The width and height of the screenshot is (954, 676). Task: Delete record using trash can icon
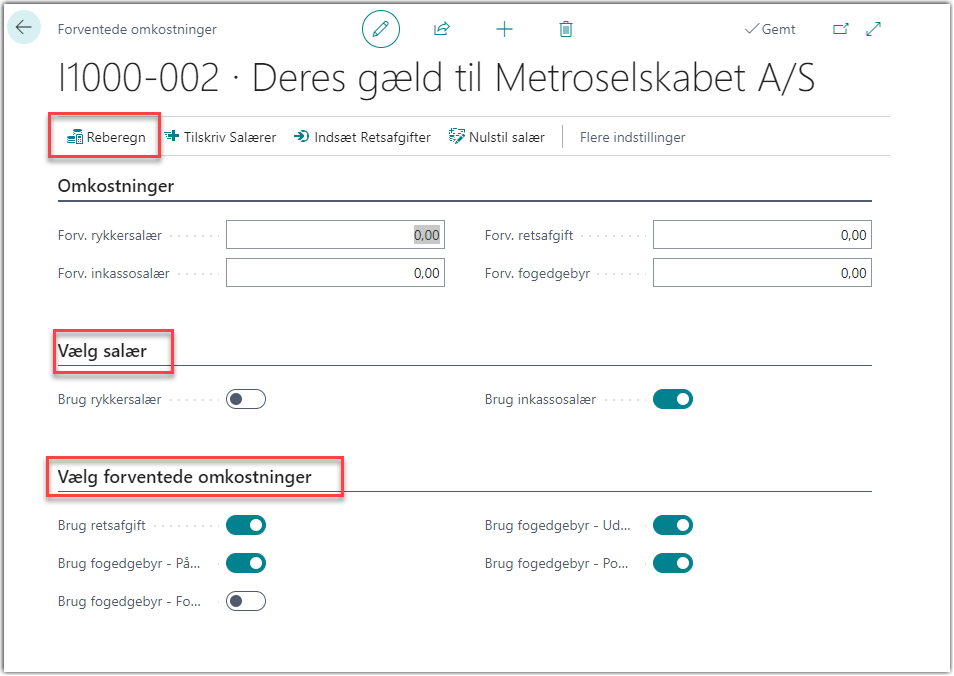pyautogui.click(x=566, y=29)
